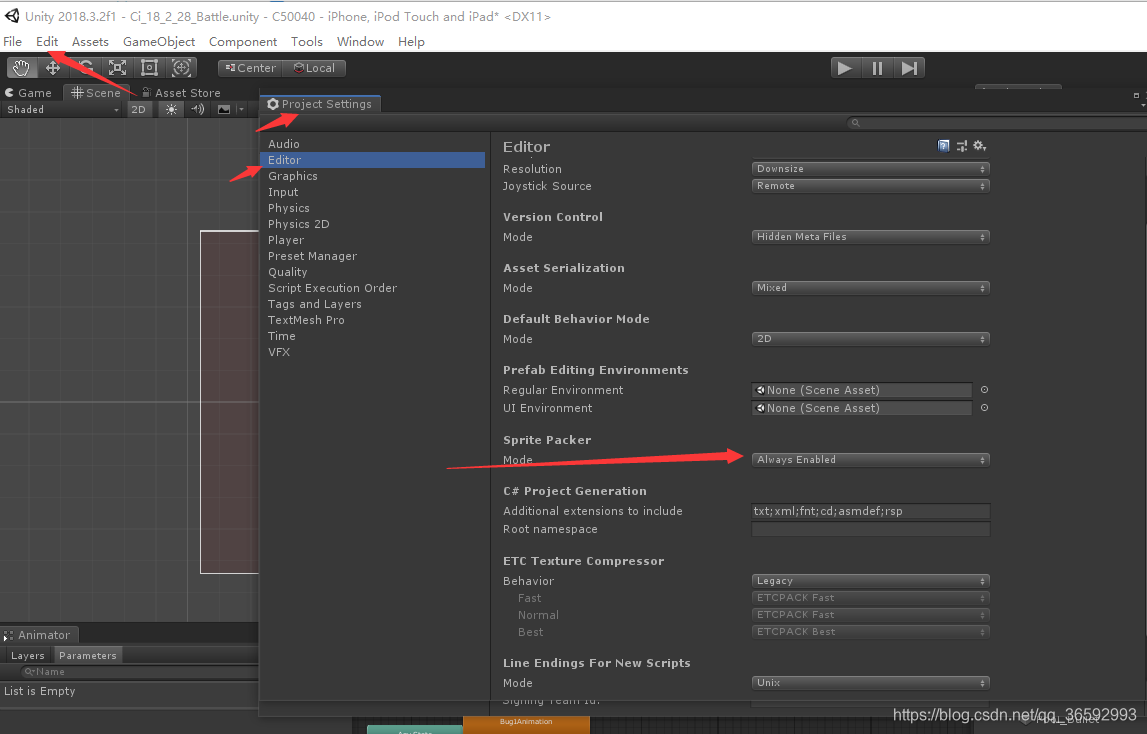Click the Root namespace field
1147x734 pixels.
[870, 530]
